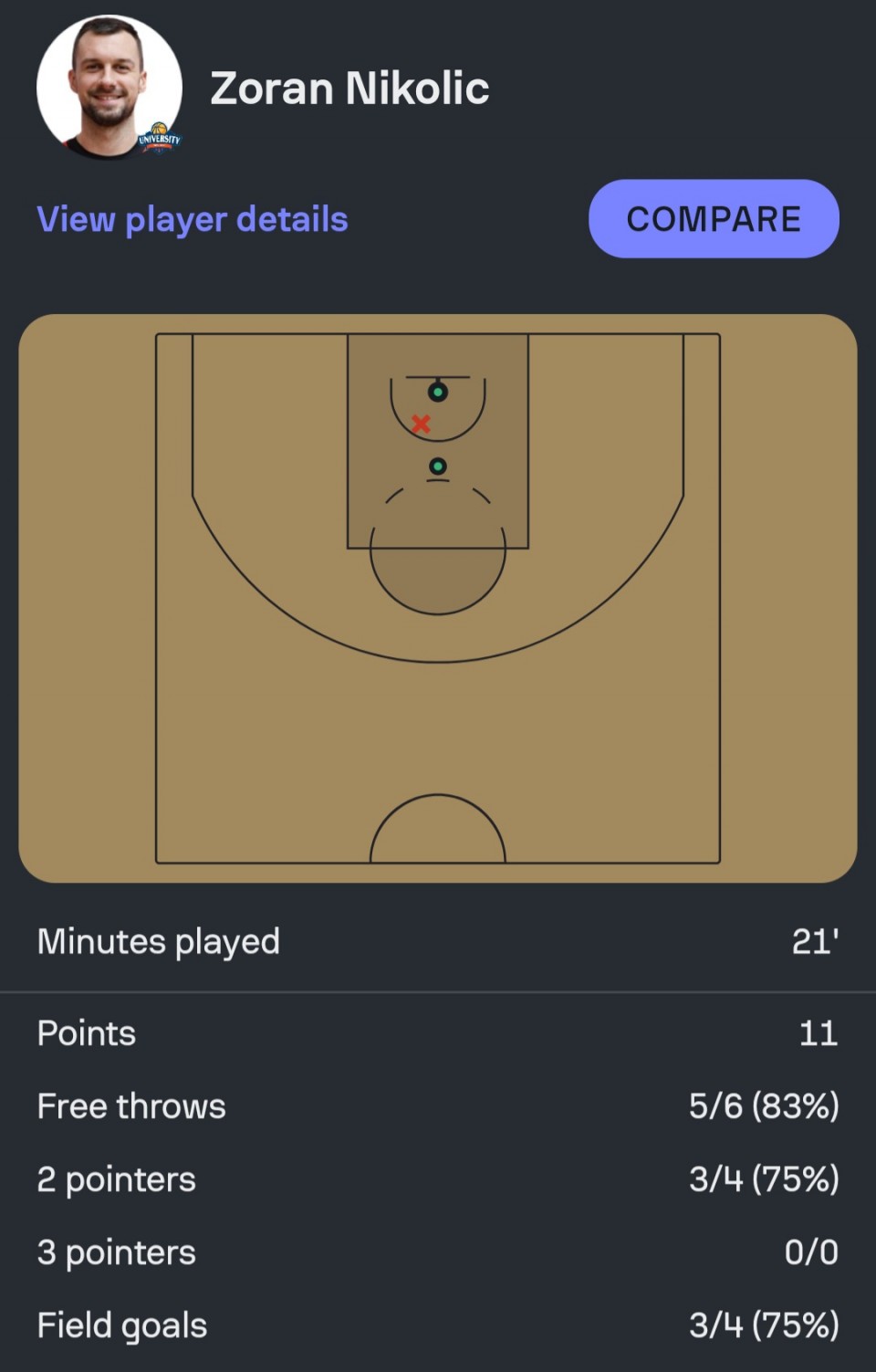Select the made shot marker at the rim
This screenshot has height=1372, width=876.
coord(438,393)
